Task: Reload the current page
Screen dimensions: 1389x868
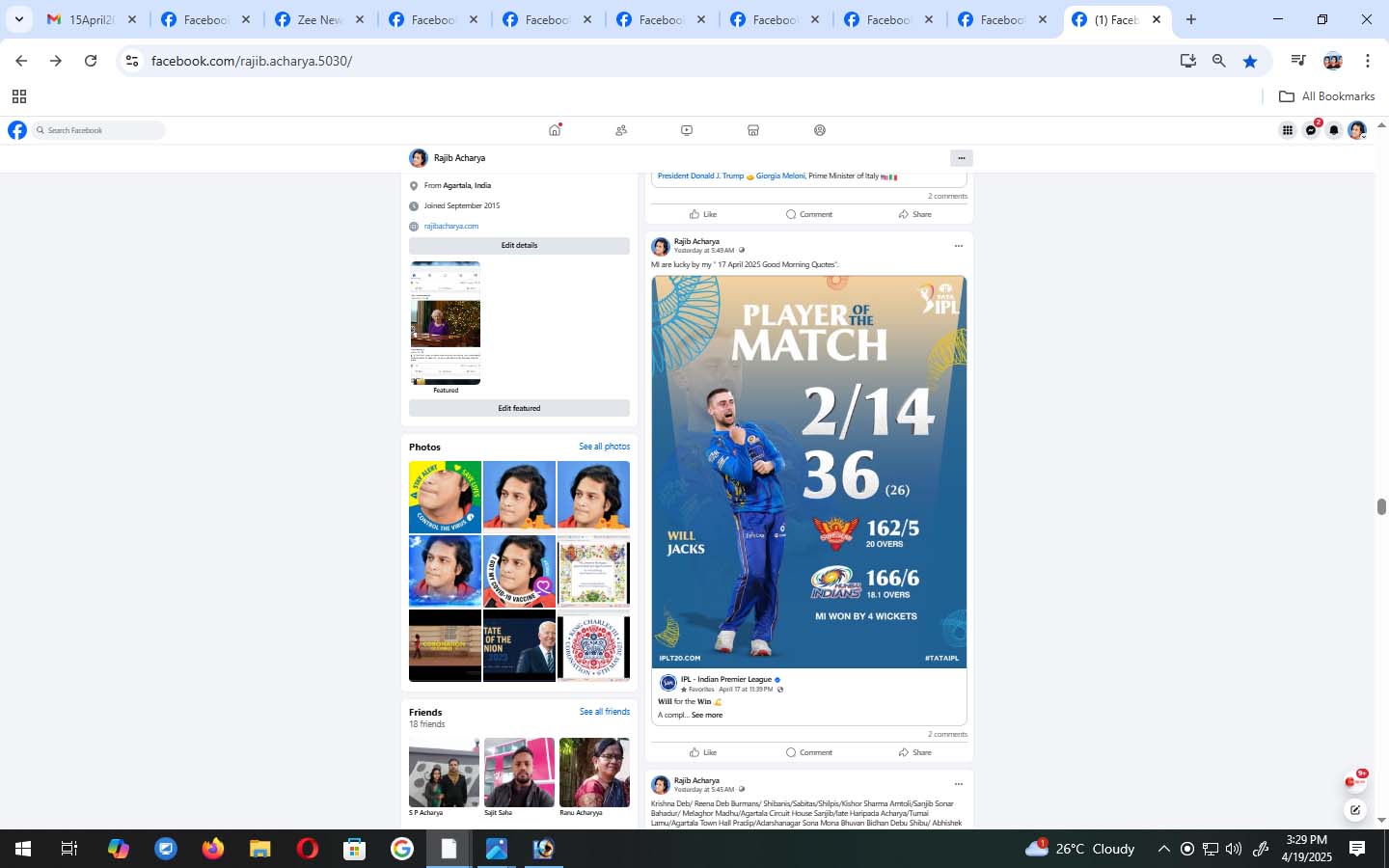Action: pos(91,61)
